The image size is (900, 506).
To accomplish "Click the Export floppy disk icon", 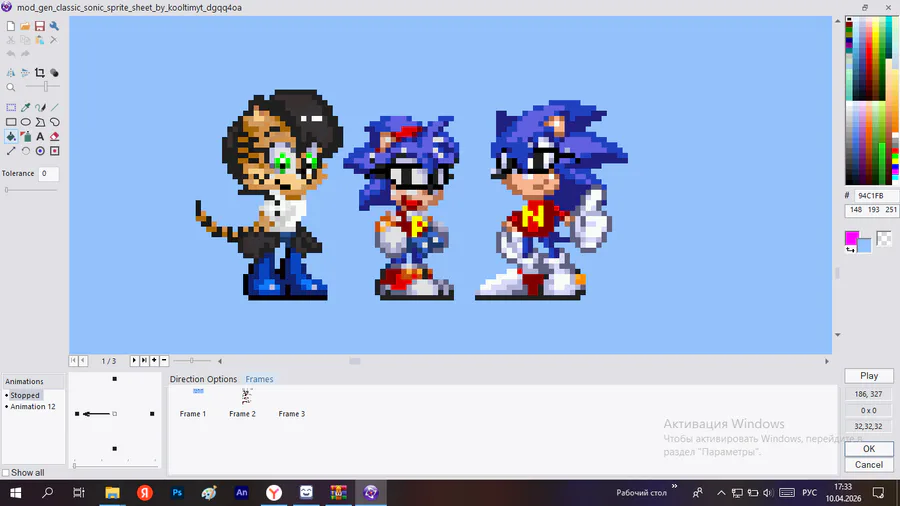I will pyautogui.click(x=40, y=26).
